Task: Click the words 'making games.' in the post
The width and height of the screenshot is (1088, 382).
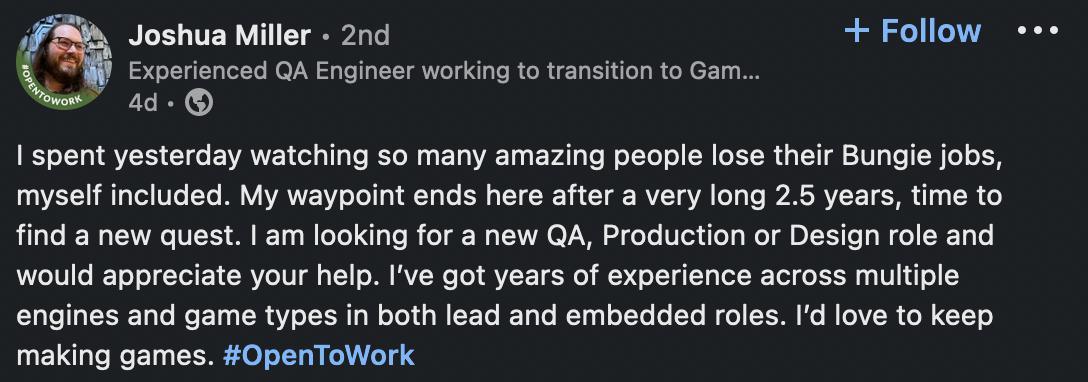Action: pos(112,356)
